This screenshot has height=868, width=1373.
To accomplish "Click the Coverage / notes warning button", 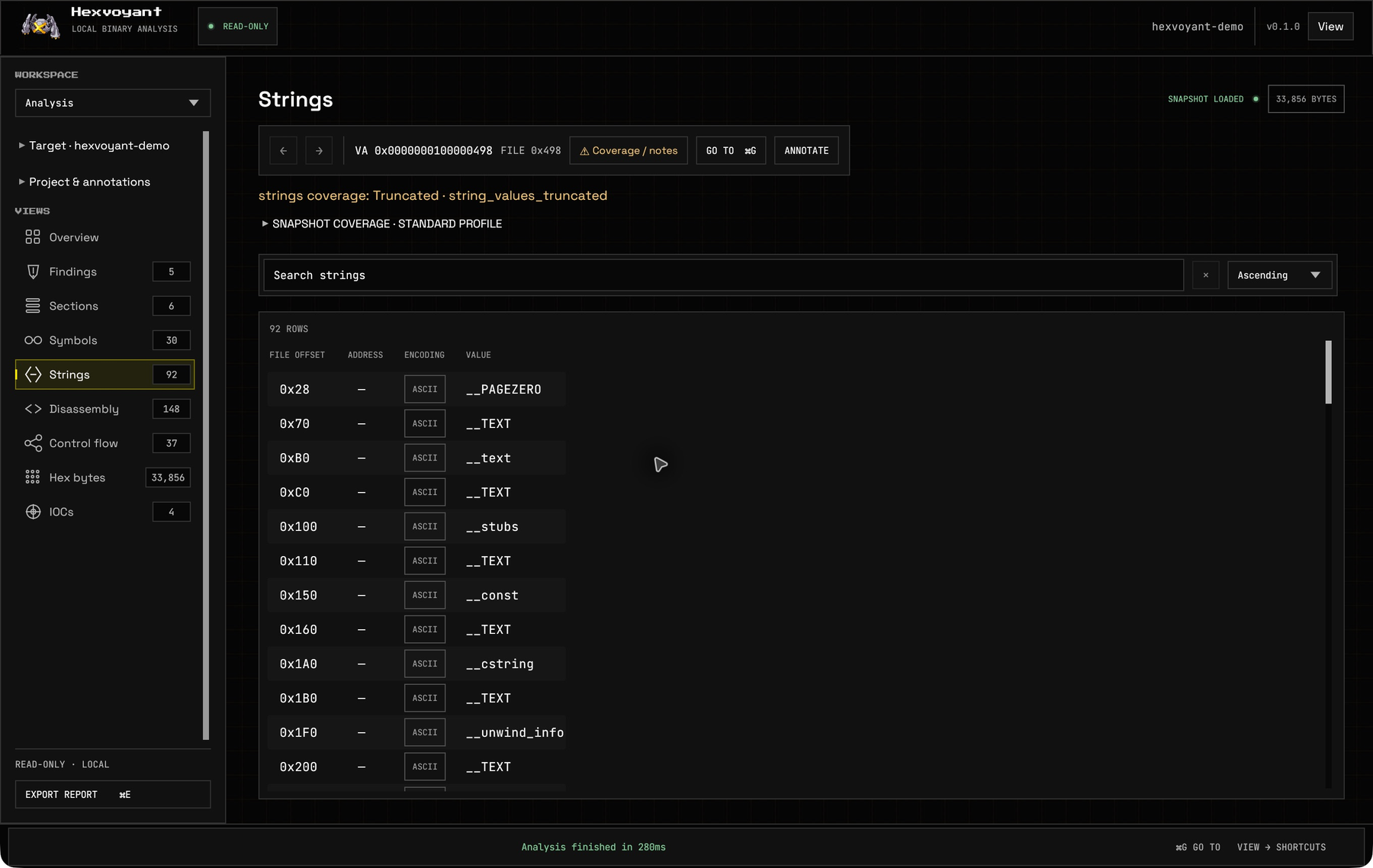I will click(x=629, y=150).
